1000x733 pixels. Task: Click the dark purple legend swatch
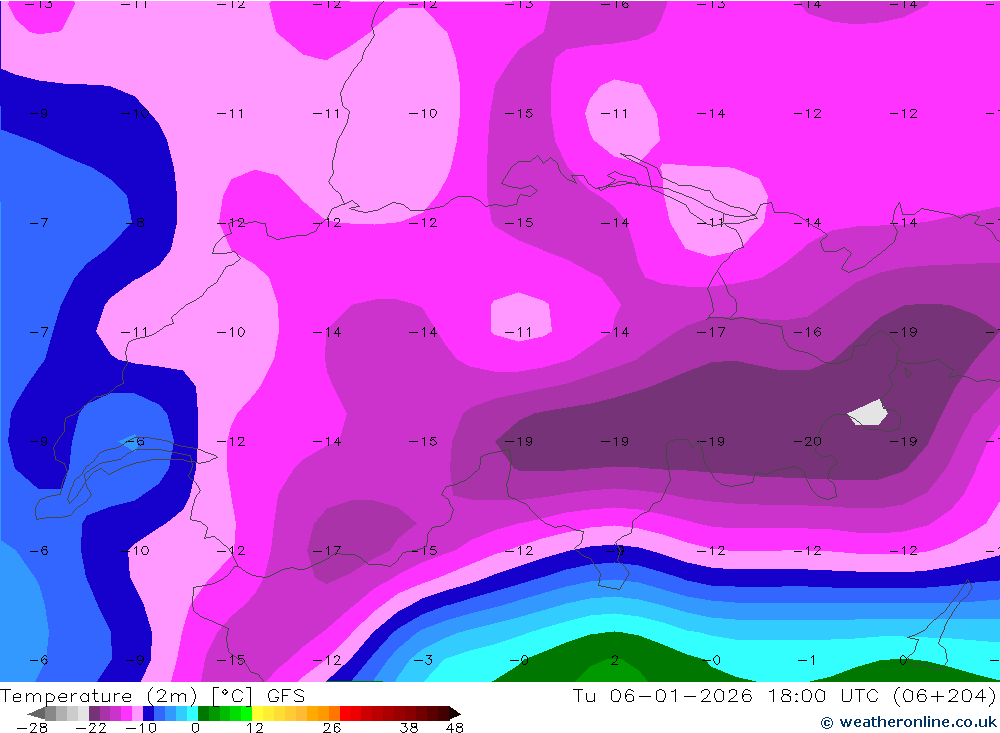pos(94,713)
